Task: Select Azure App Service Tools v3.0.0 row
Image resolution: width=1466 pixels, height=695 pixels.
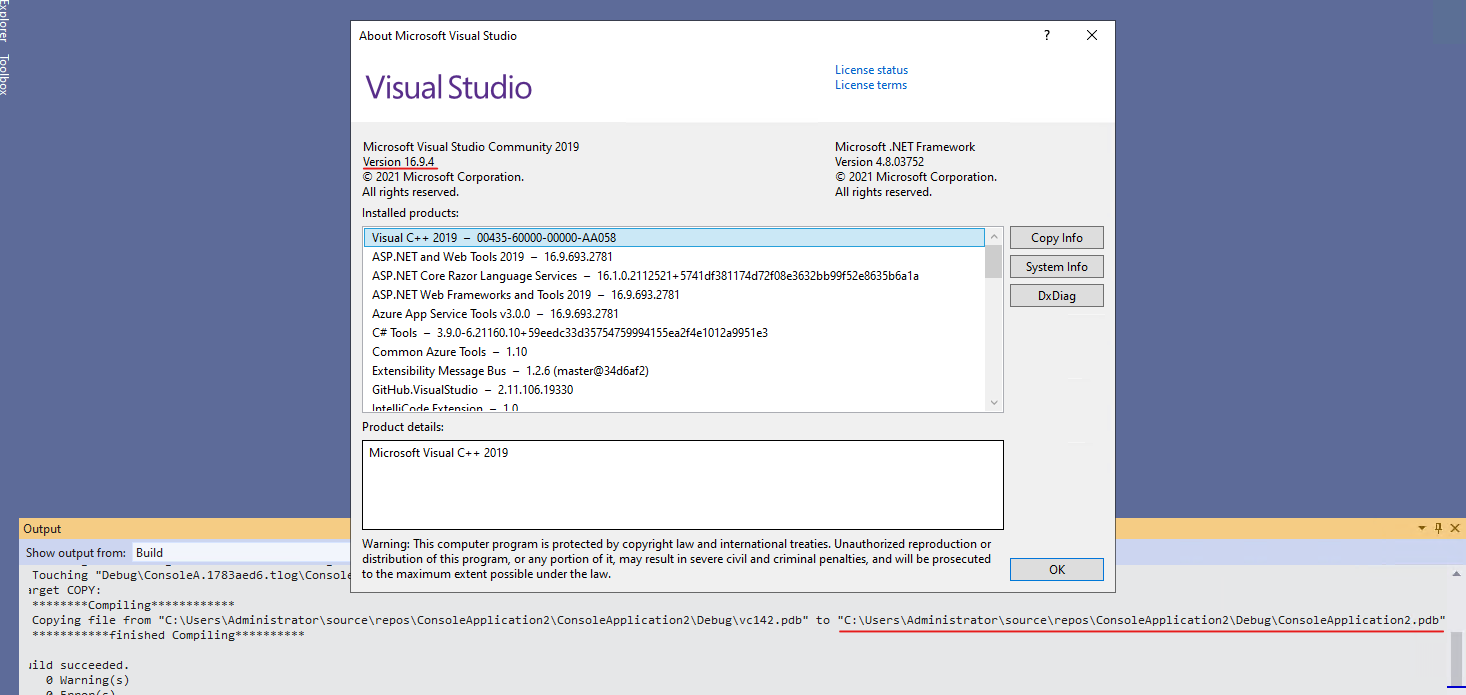Action: click(x=674, y=314)
